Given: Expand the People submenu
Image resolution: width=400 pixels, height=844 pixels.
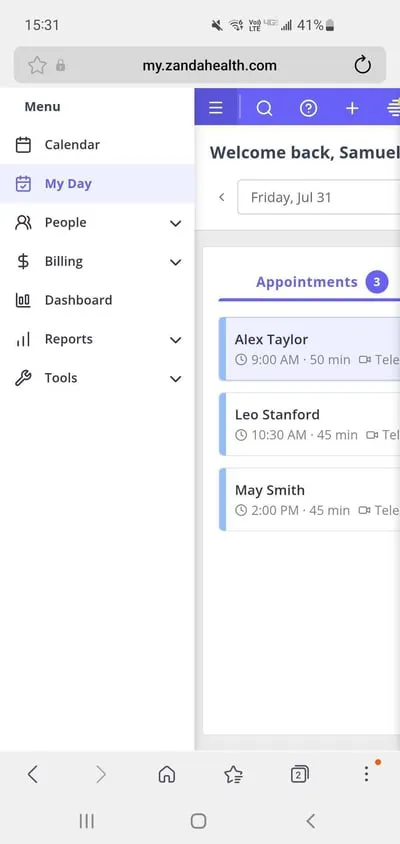Looking at the screenshot, I should pos(176,223).
